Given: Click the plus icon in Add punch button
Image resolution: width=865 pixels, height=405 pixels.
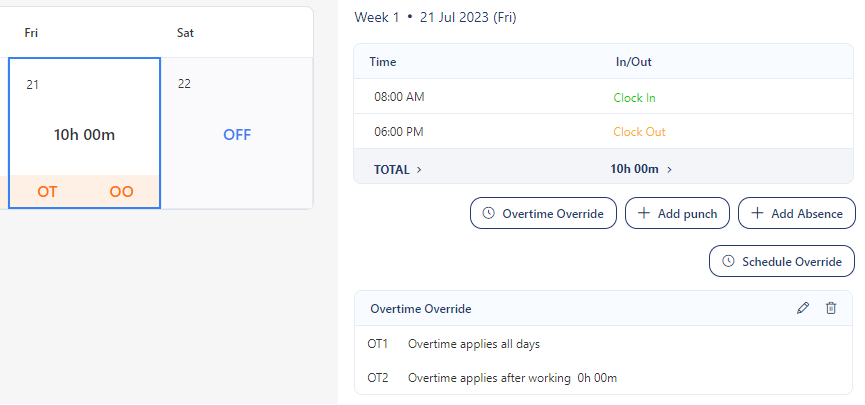Looking at the screenshot, I should [x=644, y=213].
